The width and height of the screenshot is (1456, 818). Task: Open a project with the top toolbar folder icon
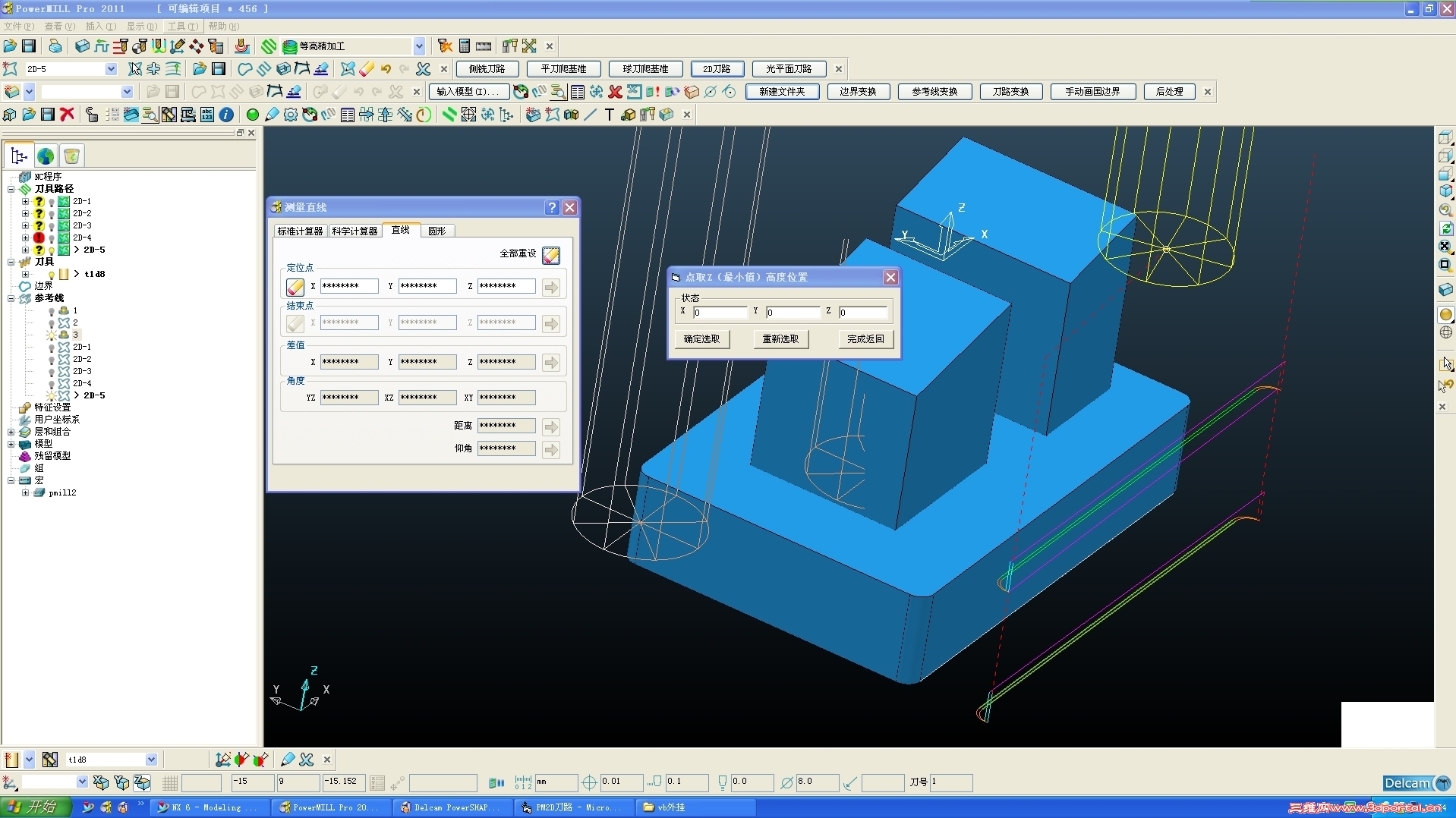(x=10, y=46)
